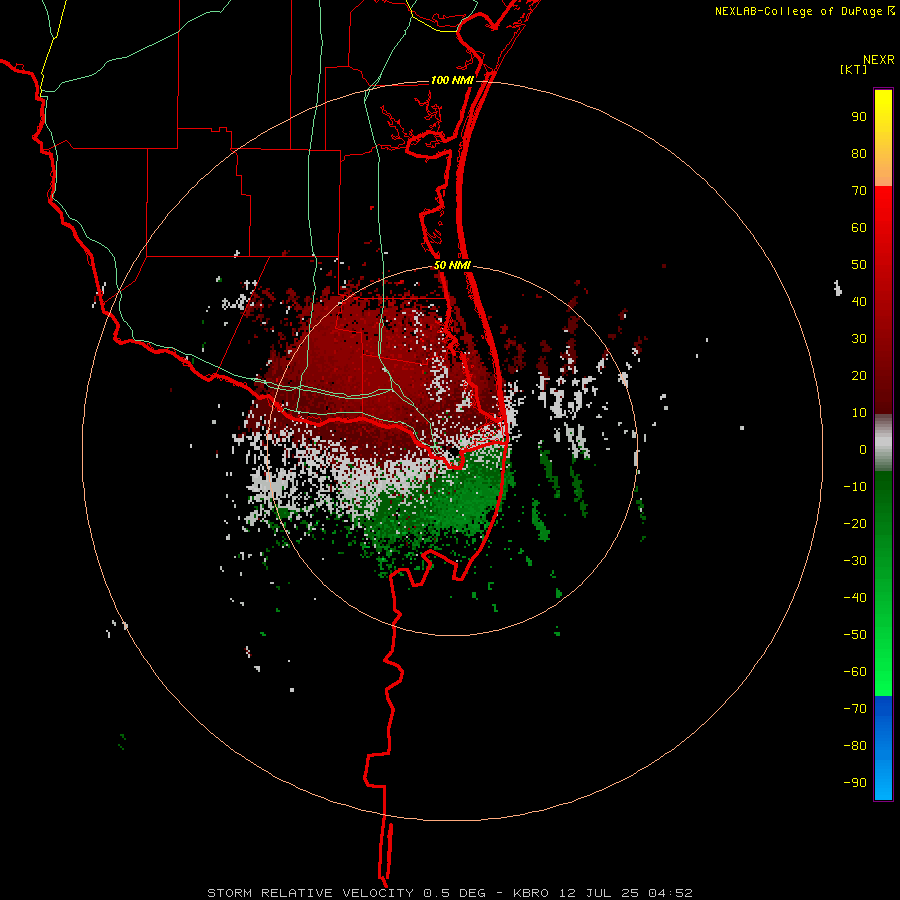This screenshot has height=900, width=900.
Task: Click the 50 NMI range ring label
Action: [452, 265]
